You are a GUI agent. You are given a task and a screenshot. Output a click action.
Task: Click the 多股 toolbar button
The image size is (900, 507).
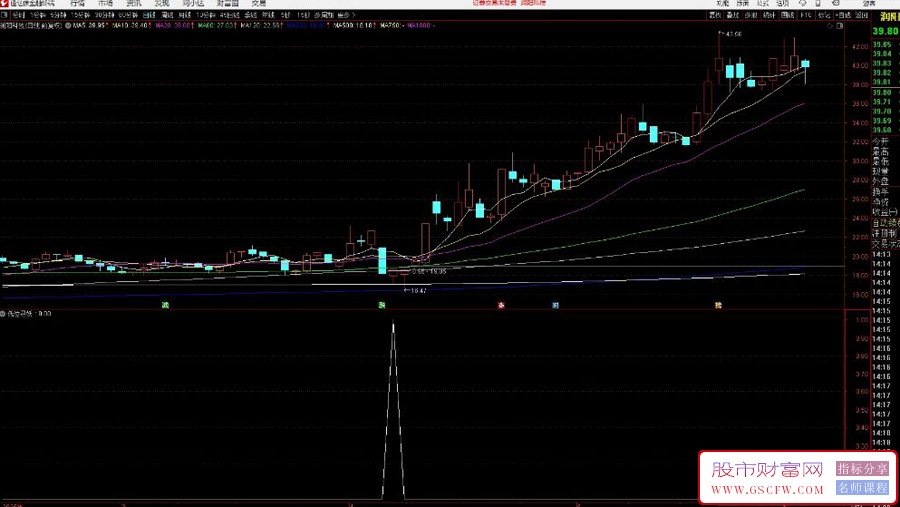pyautogui.click(x=751, y=15)
